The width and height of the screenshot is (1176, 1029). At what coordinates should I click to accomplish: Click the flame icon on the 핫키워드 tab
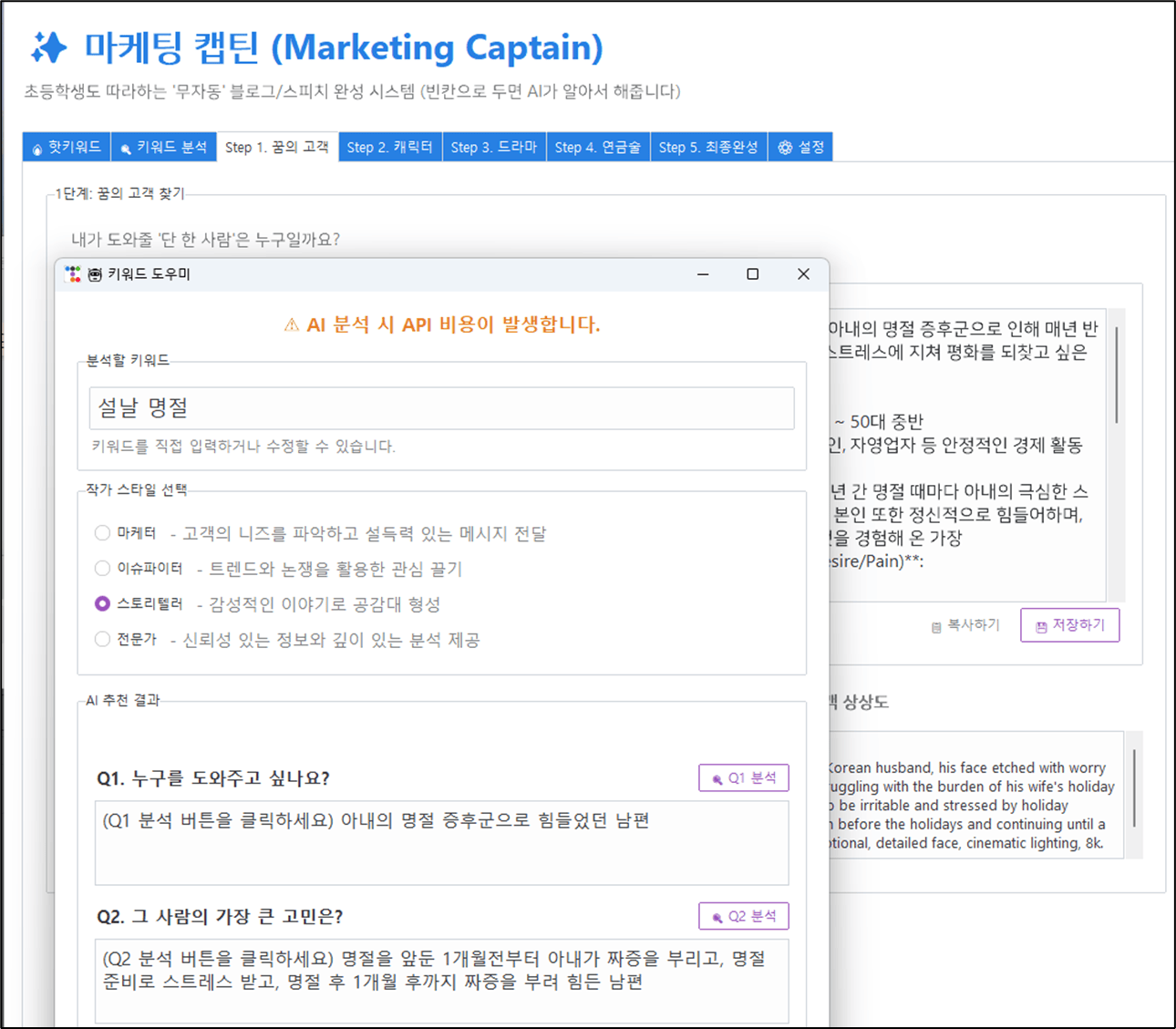pyautogui.click(x=36, y=147)
